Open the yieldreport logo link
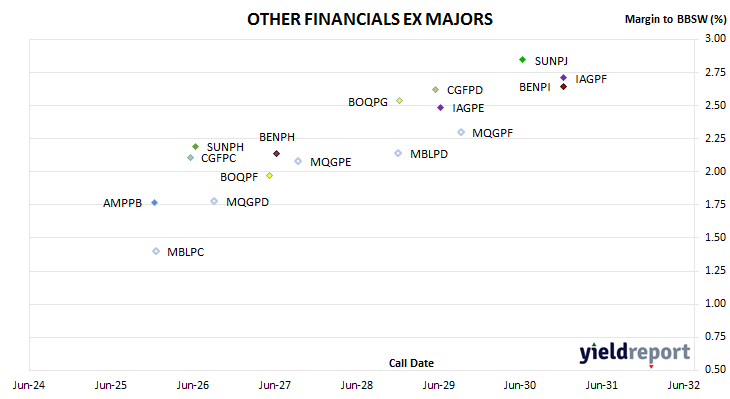The width and height of the screenshot is (730, 399). (x=635, y=353)
